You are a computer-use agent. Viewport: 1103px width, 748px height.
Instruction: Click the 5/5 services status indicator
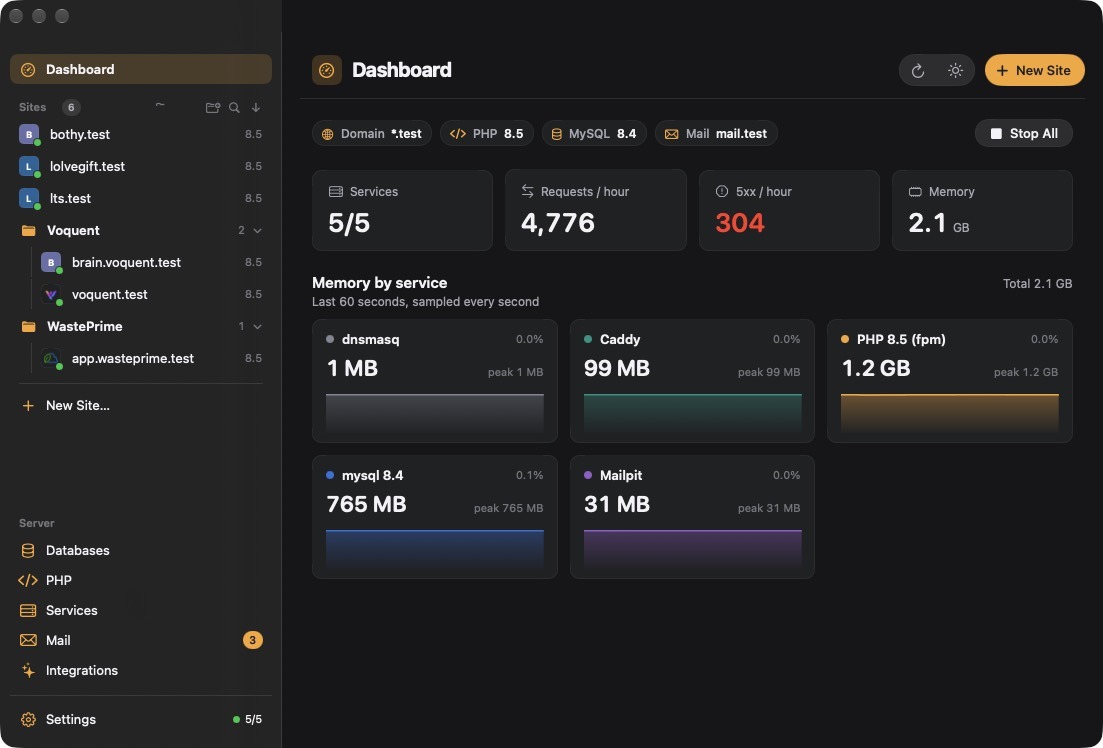tap(248, 719)
